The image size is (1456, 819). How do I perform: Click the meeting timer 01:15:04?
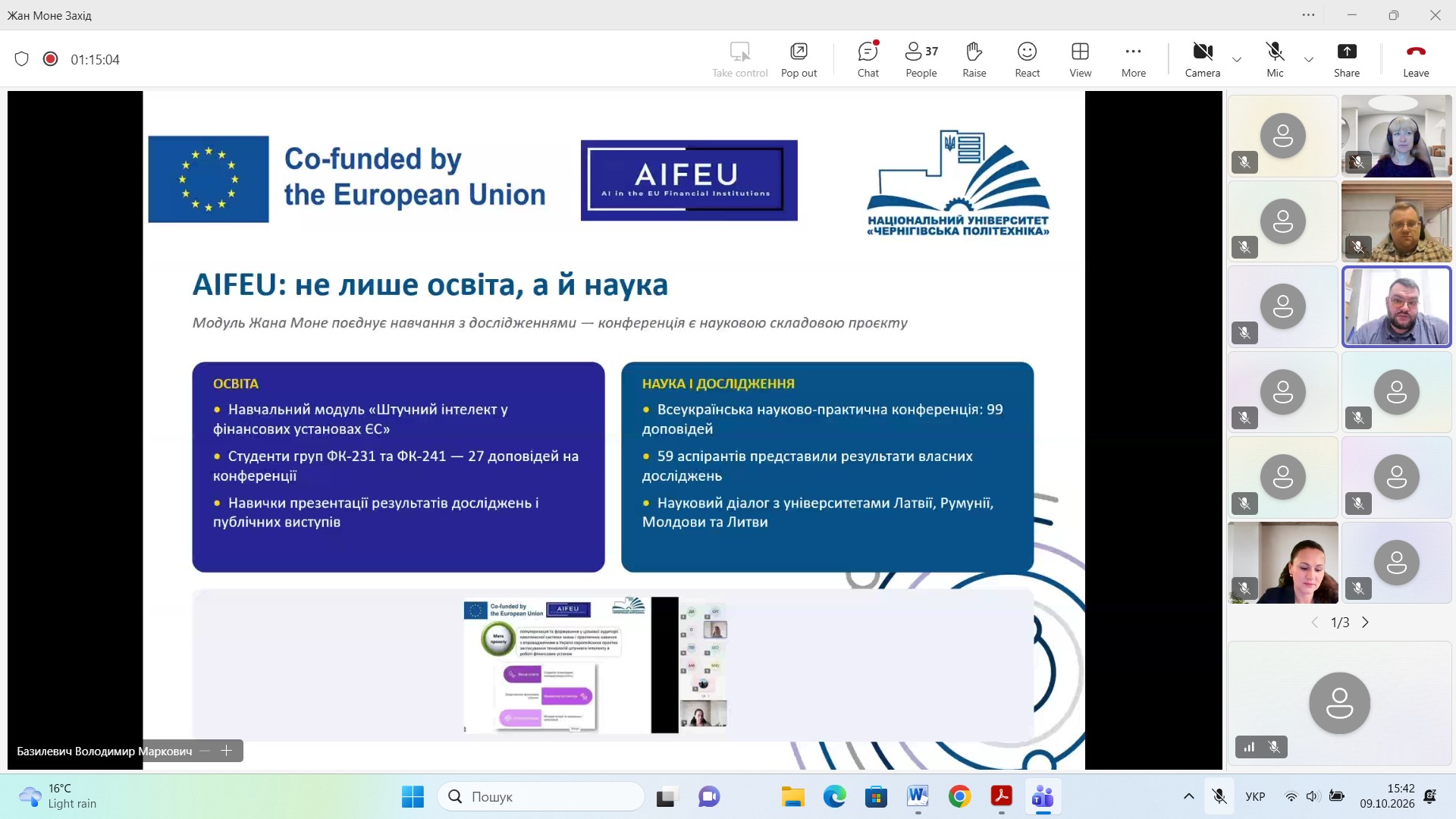click(95, 60)
